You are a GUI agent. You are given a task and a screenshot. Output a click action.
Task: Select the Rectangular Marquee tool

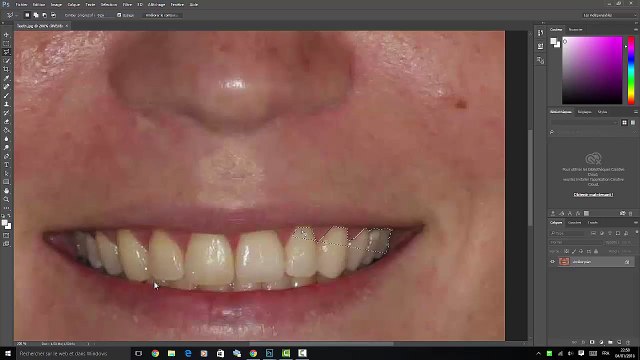point(7,43)
